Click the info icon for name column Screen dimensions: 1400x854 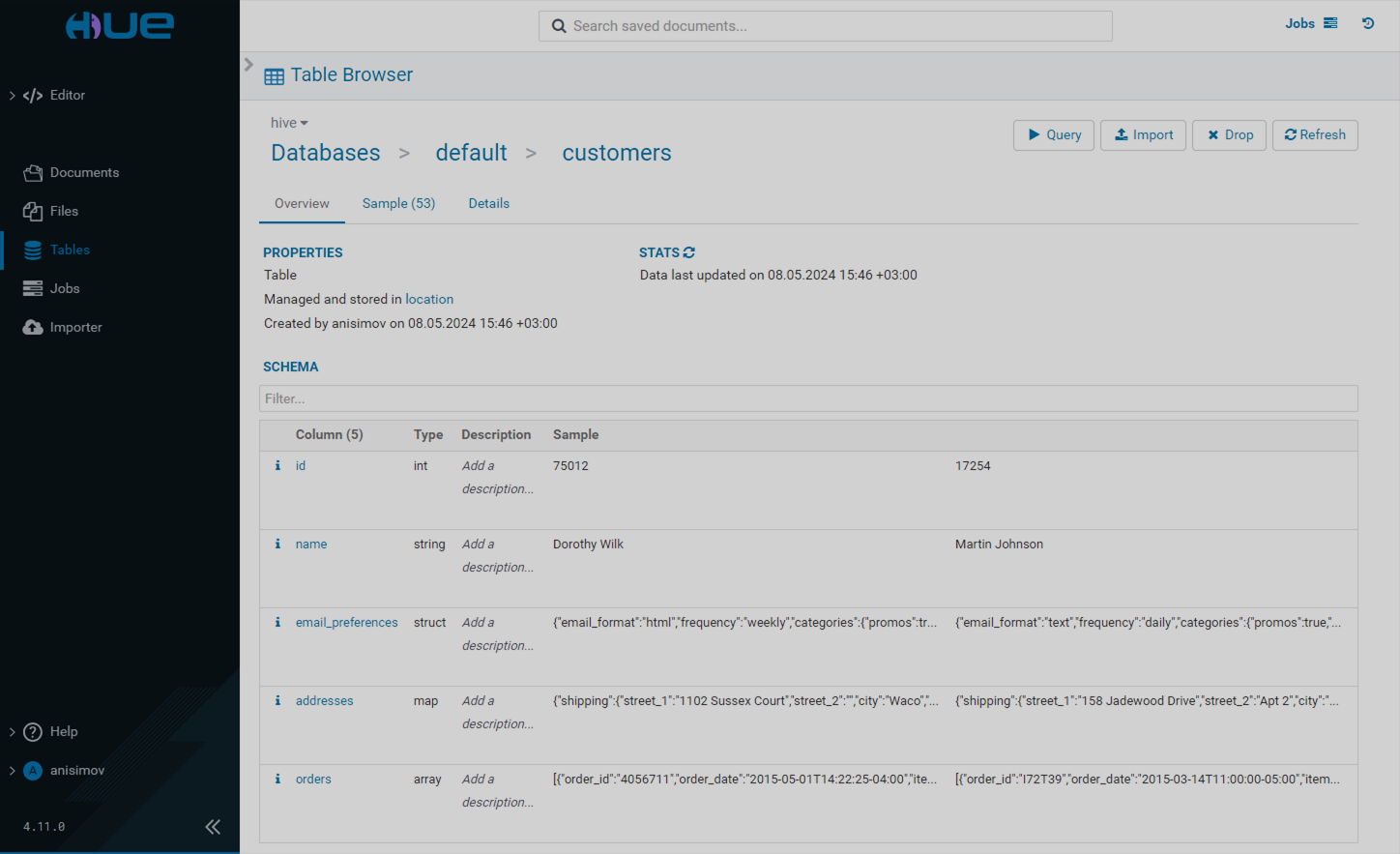277,545
